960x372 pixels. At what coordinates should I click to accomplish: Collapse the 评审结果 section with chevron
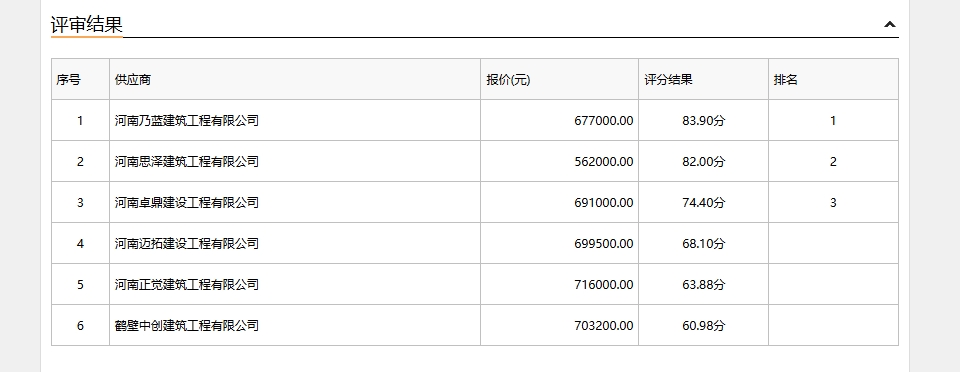coord(890,24)
